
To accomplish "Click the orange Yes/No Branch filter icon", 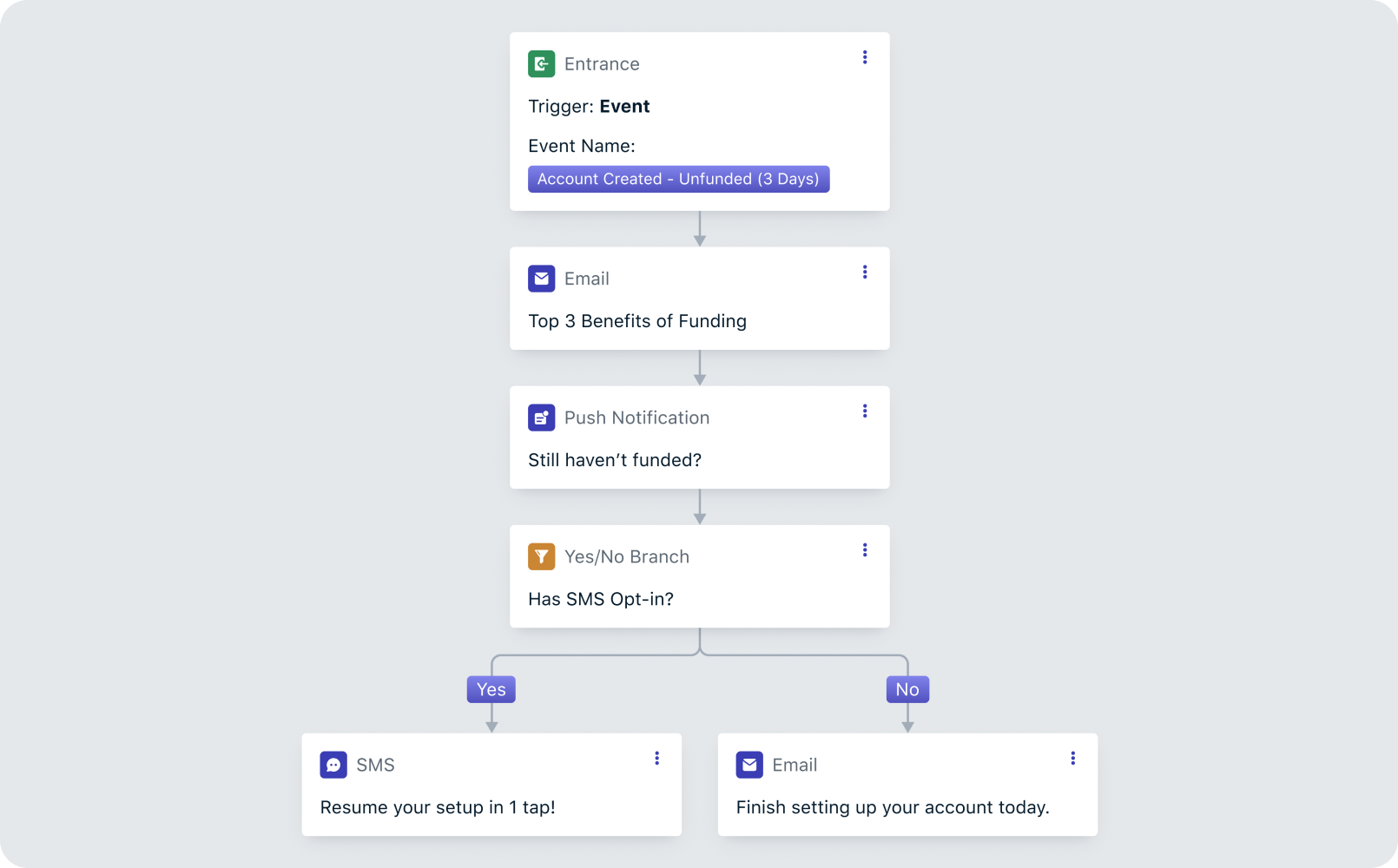I will (541, 556).
